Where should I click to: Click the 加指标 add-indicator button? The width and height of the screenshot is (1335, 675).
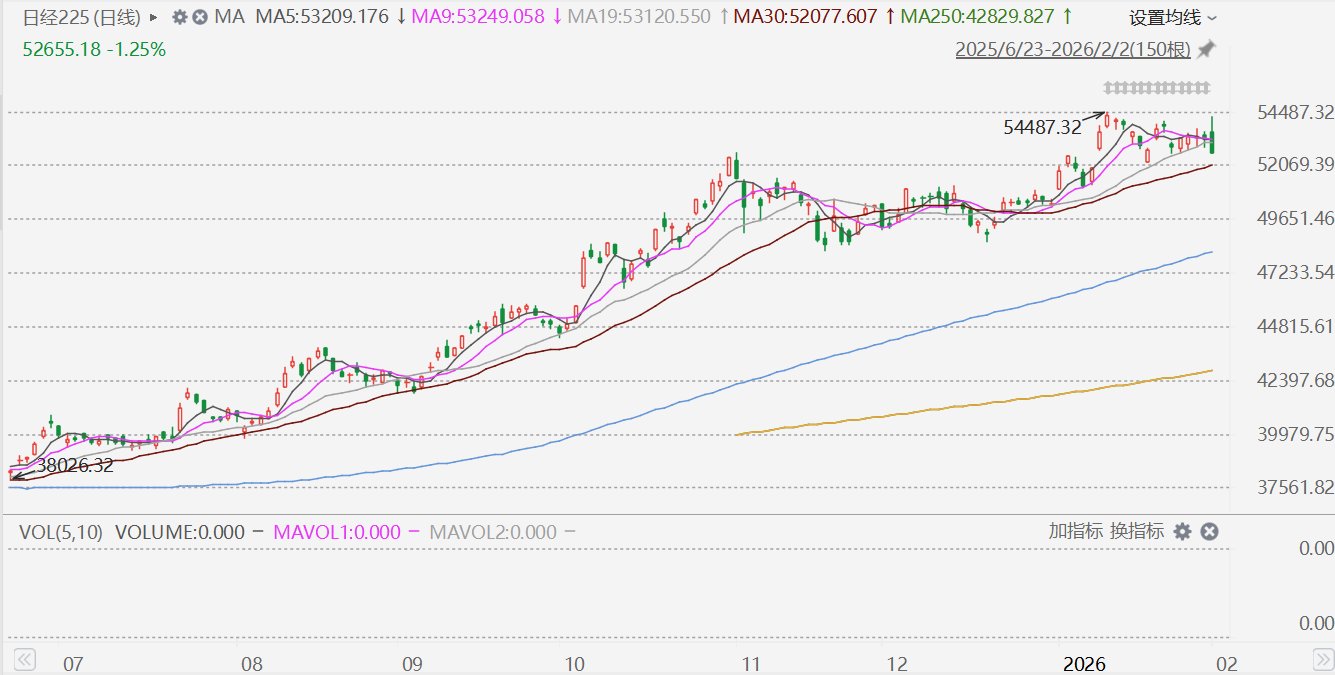[x=1076, y=531]
